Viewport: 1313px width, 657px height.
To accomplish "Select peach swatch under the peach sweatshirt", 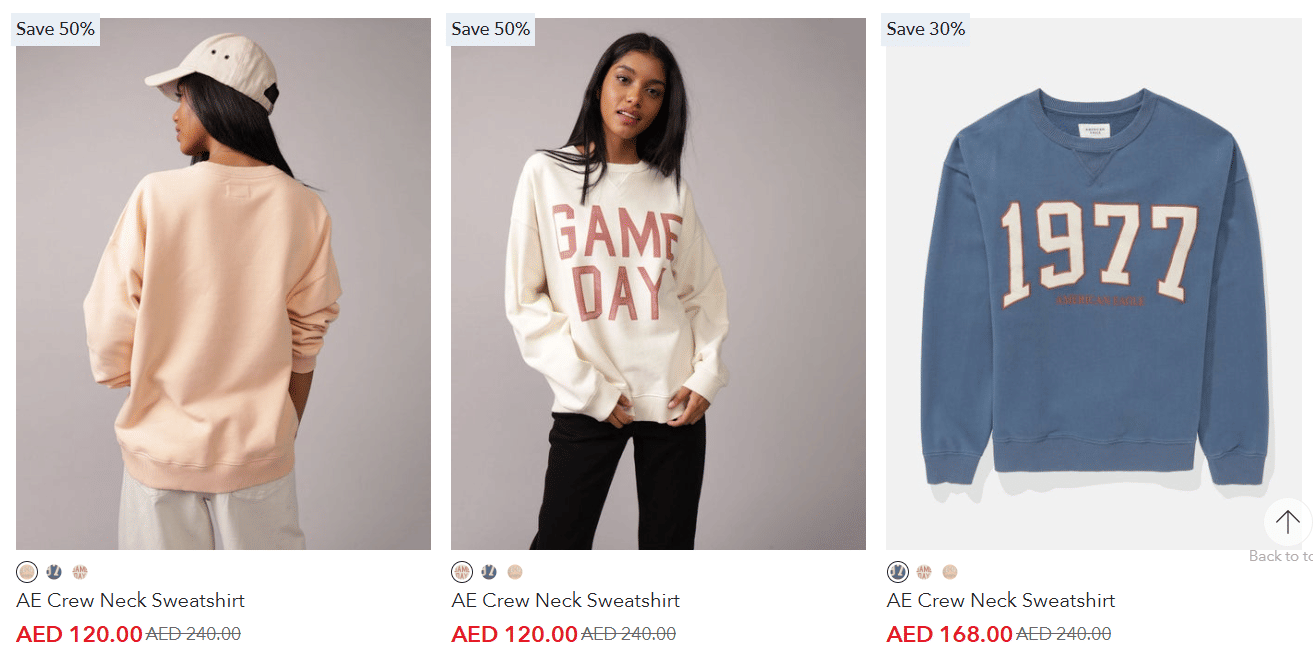I will pos(27,572).
